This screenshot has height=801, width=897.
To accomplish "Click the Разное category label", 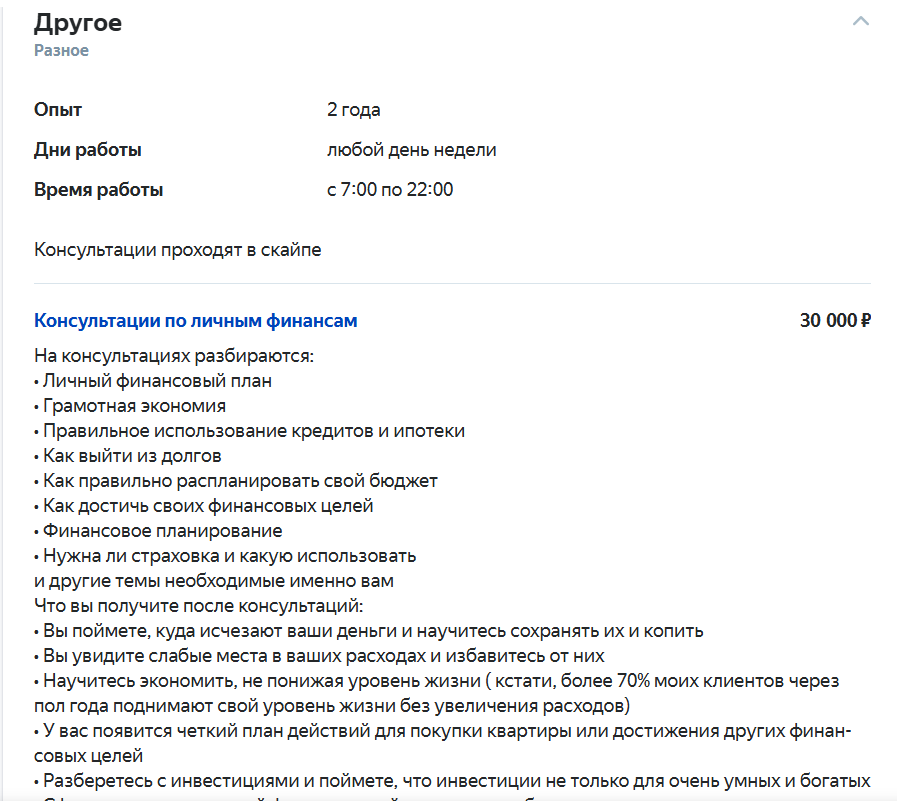I will (62, 49).
